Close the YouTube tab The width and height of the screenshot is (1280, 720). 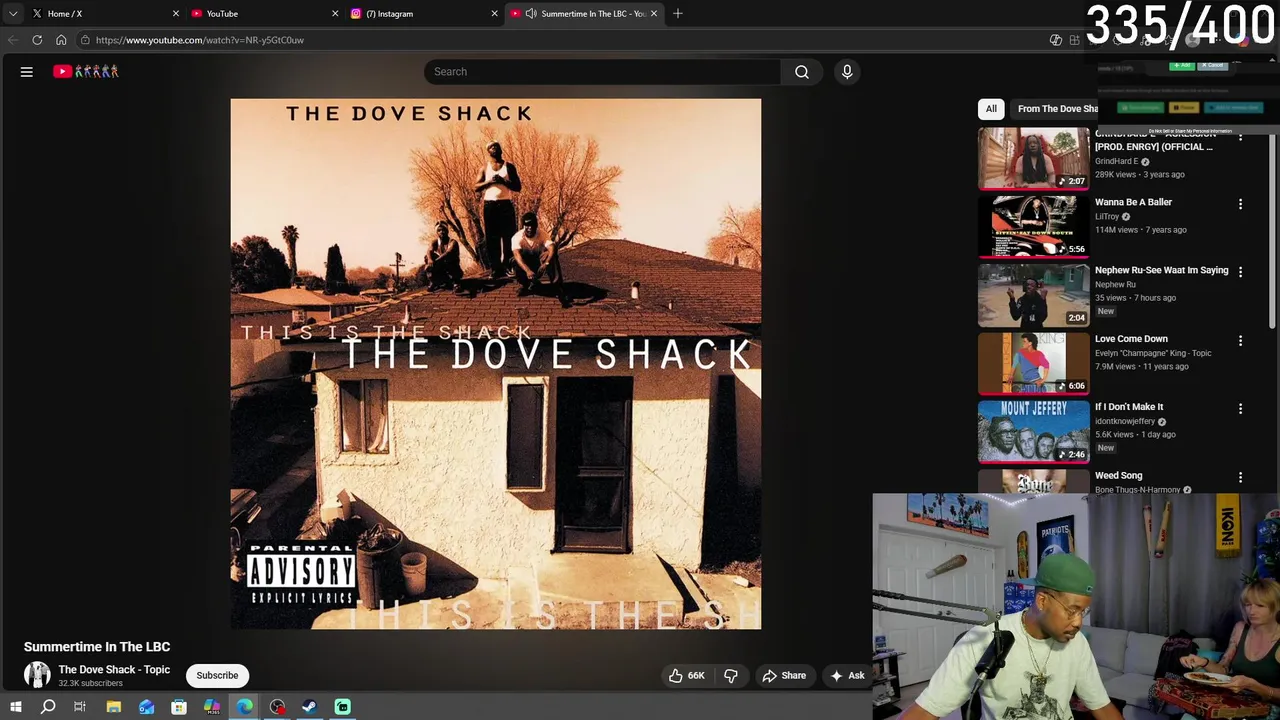pos(335,14)
